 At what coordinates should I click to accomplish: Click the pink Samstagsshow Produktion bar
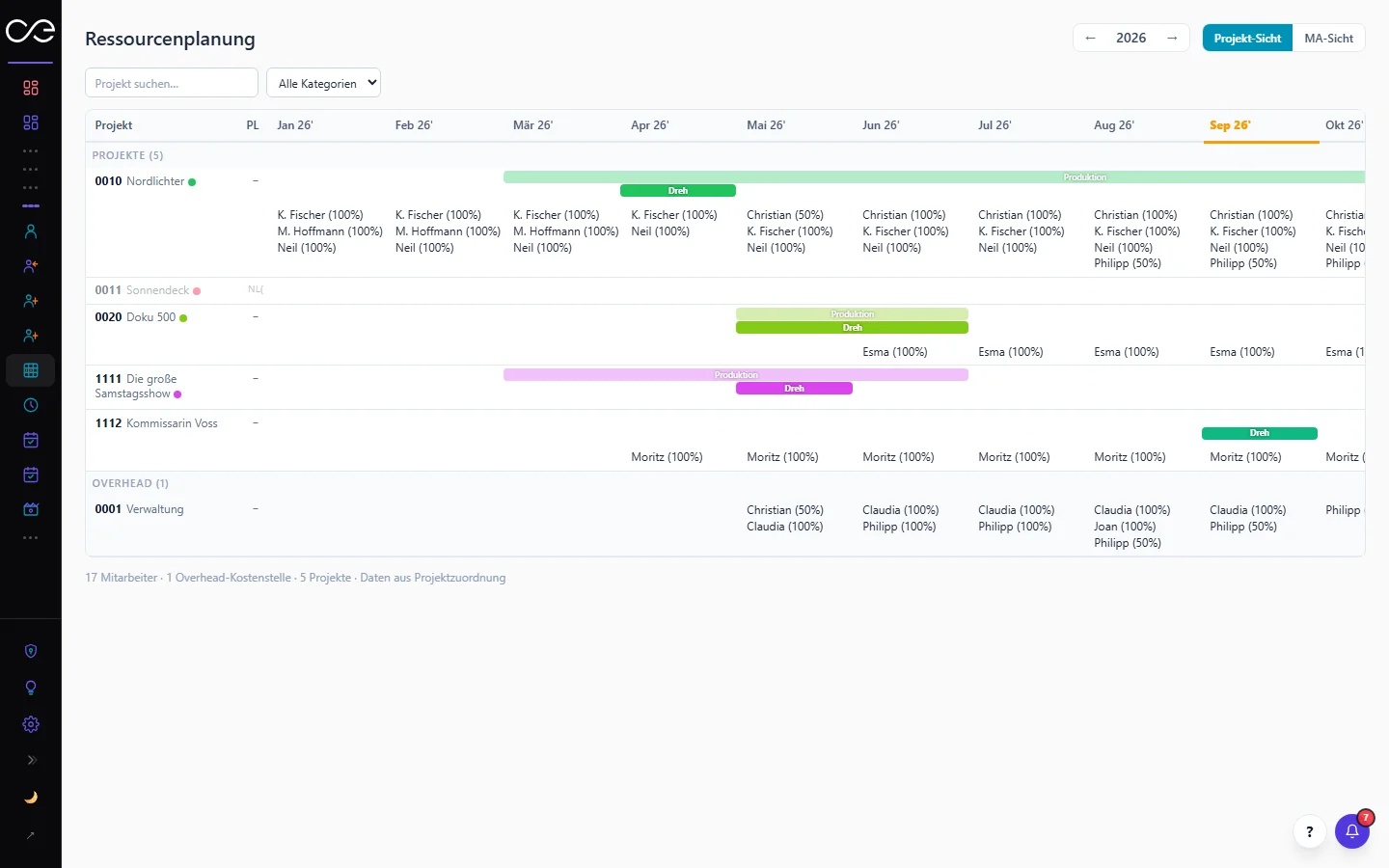736,375
